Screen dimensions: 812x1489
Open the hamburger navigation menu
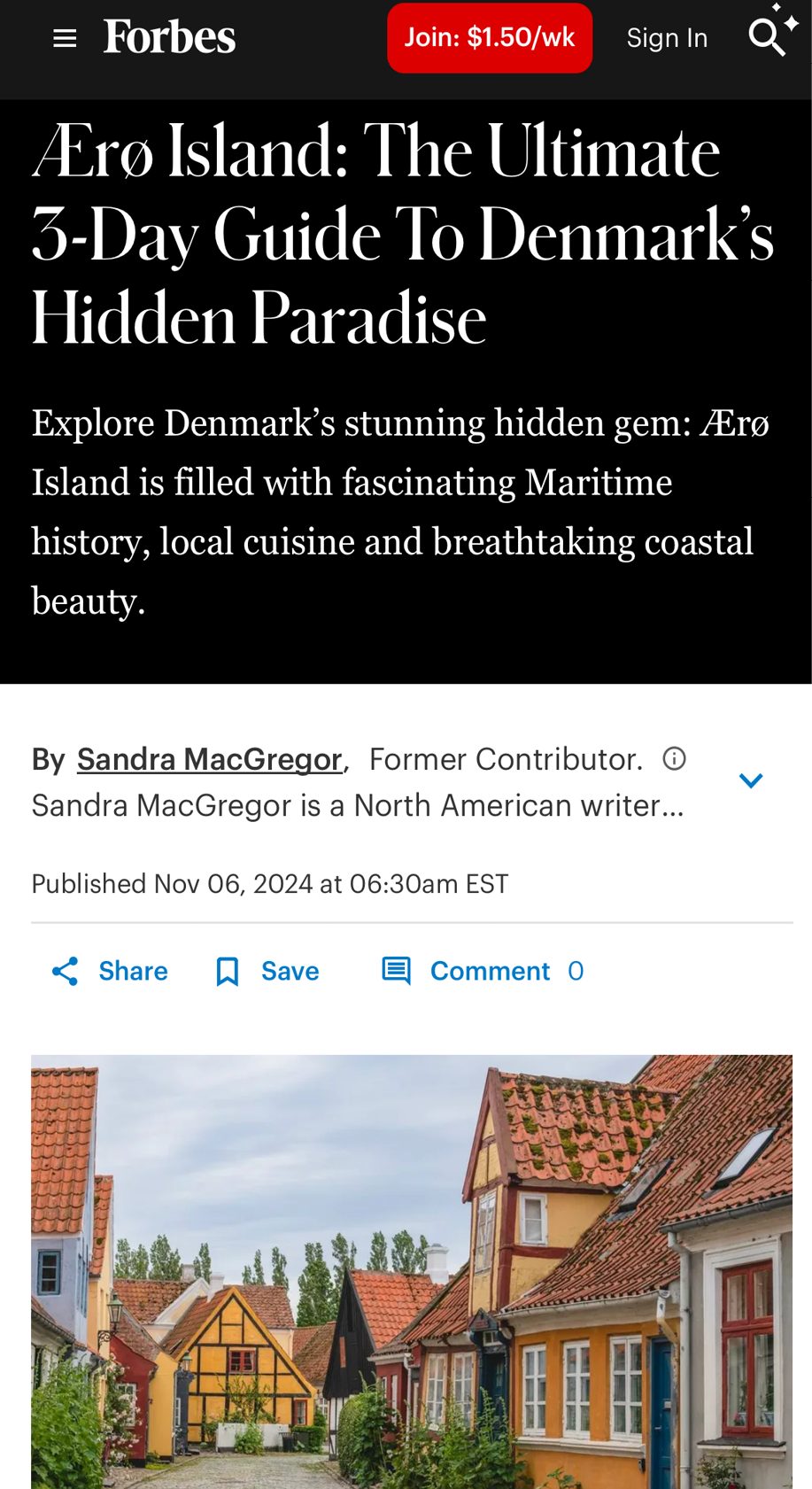point(65,38)
